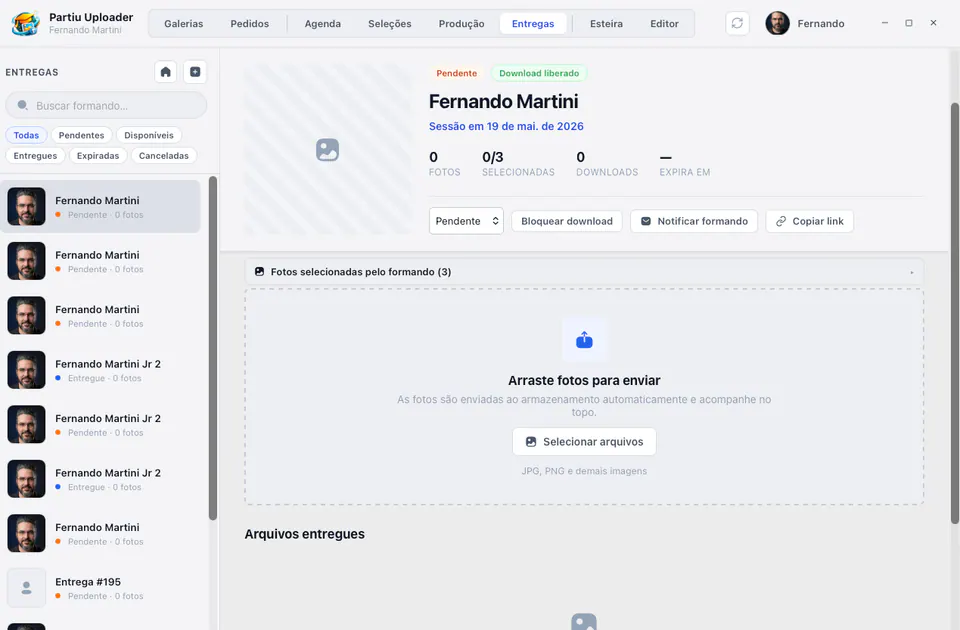Click the deliveries list scrollbar

pyautogui.click(x=212, y=348)
